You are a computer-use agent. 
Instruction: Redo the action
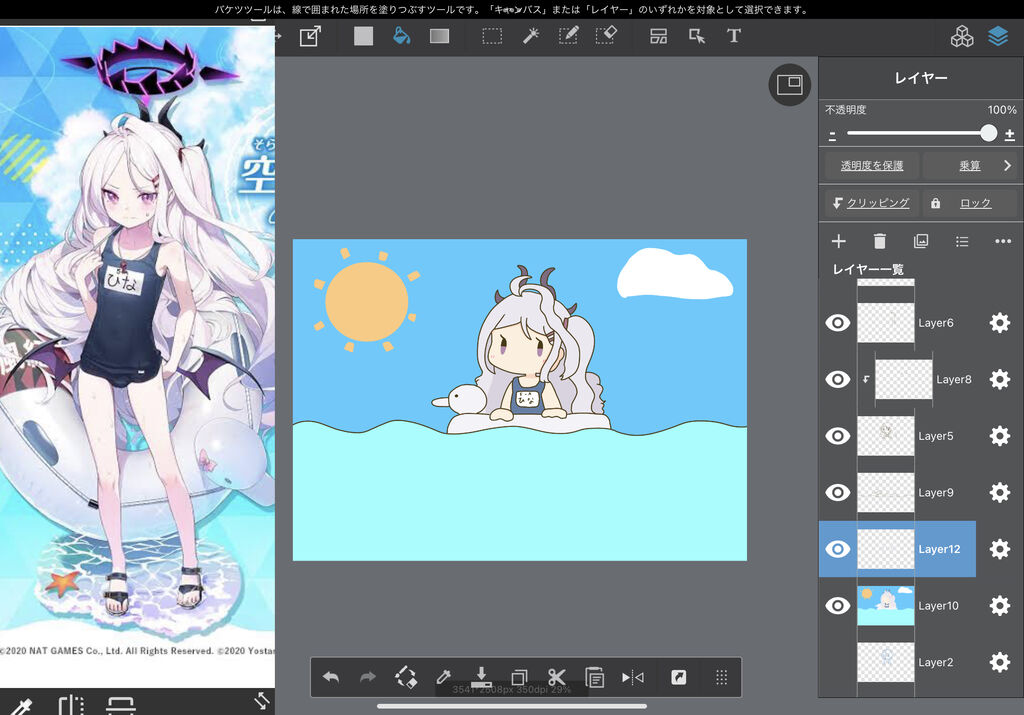point(368,677)
